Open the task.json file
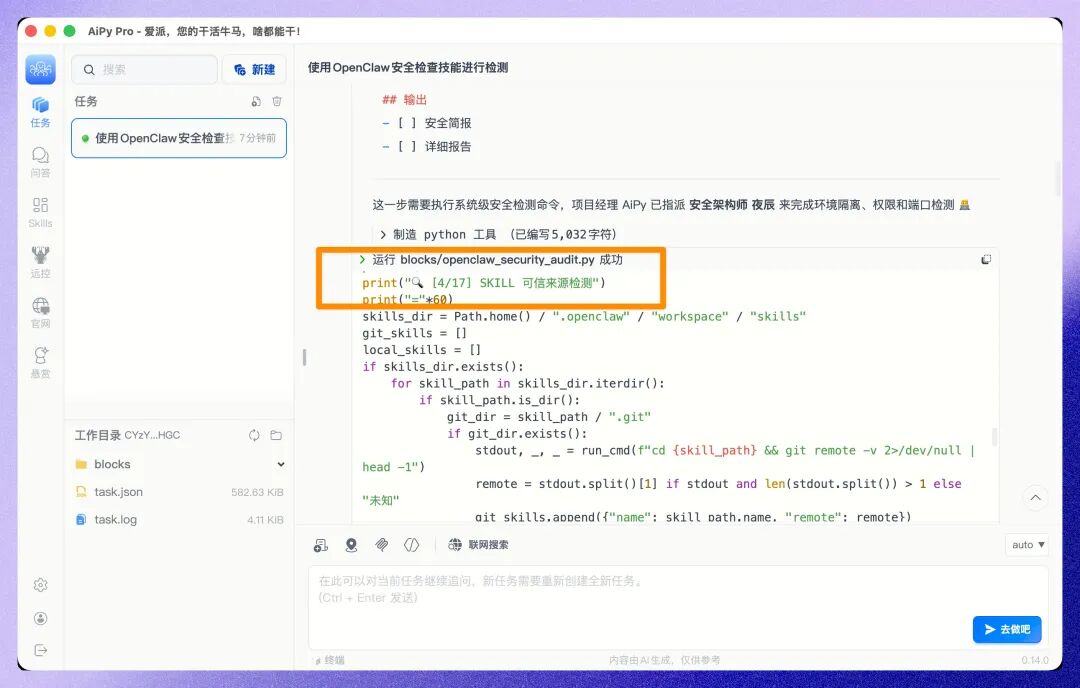Screen dimensions: 1080x688 [118, 492]
